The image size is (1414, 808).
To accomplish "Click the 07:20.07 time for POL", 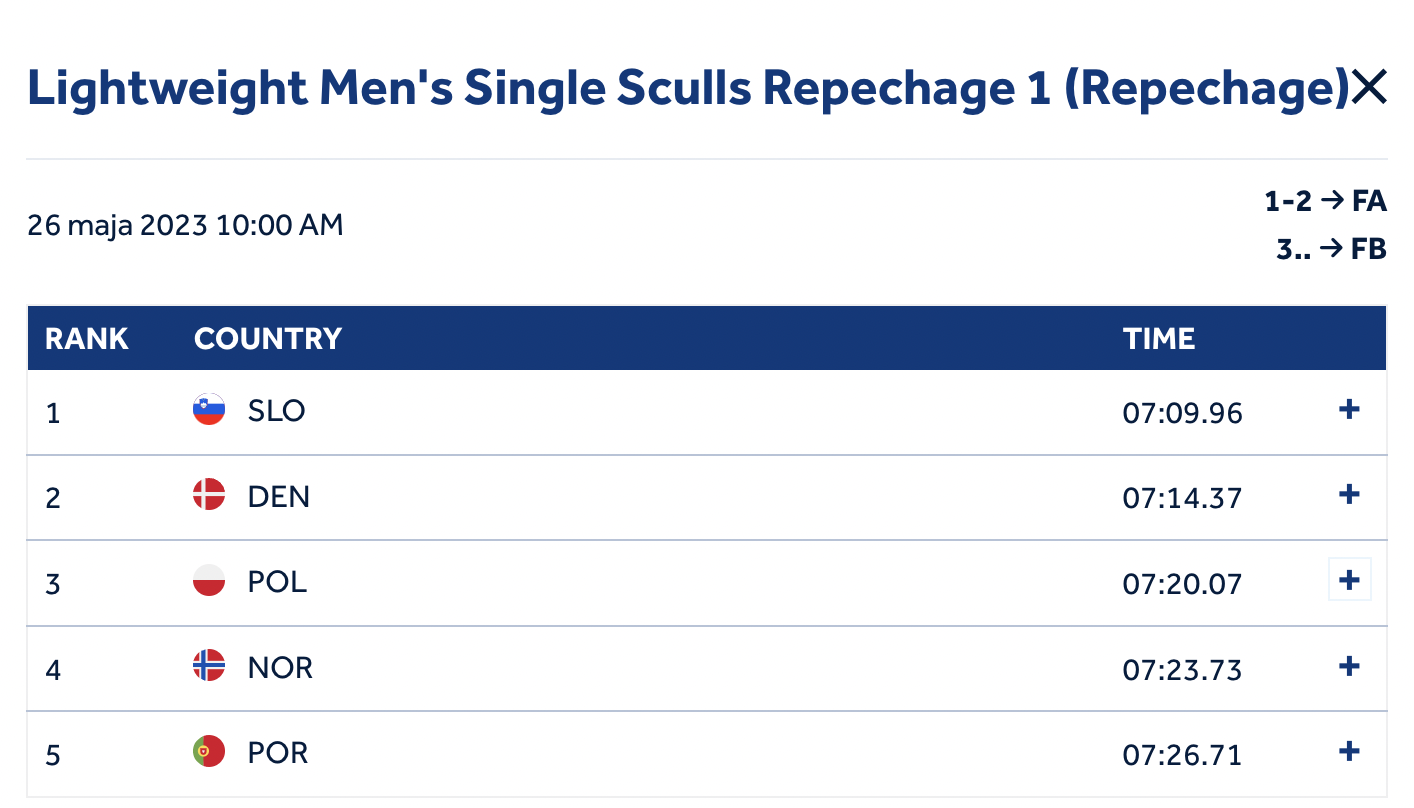I will tap(1182, 583).
